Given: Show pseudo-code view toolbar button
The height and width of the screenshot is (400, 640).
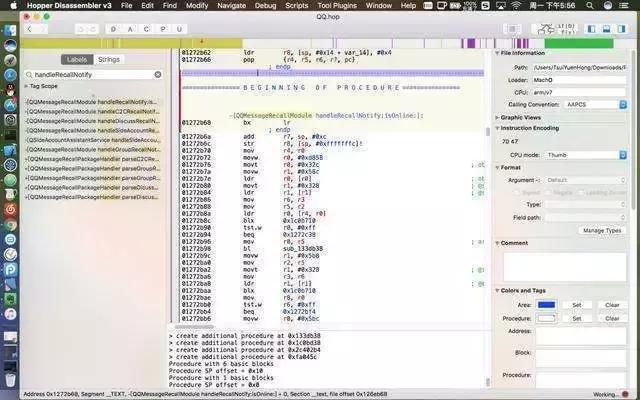Looking at the screenshot, I should coord(567,29).
